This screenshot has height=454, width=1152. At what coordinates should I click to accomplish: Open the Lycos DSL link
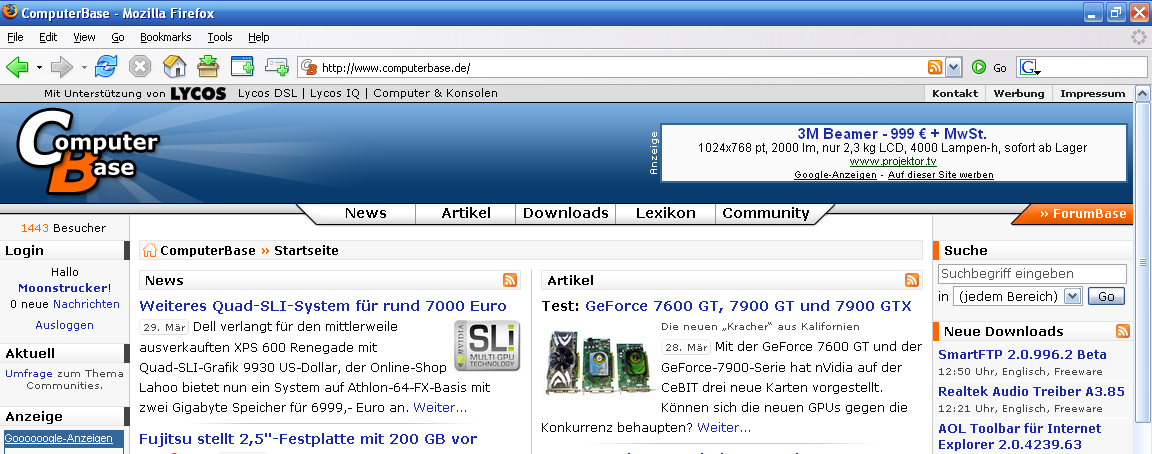pyautogui.click(x=267, y=93)
